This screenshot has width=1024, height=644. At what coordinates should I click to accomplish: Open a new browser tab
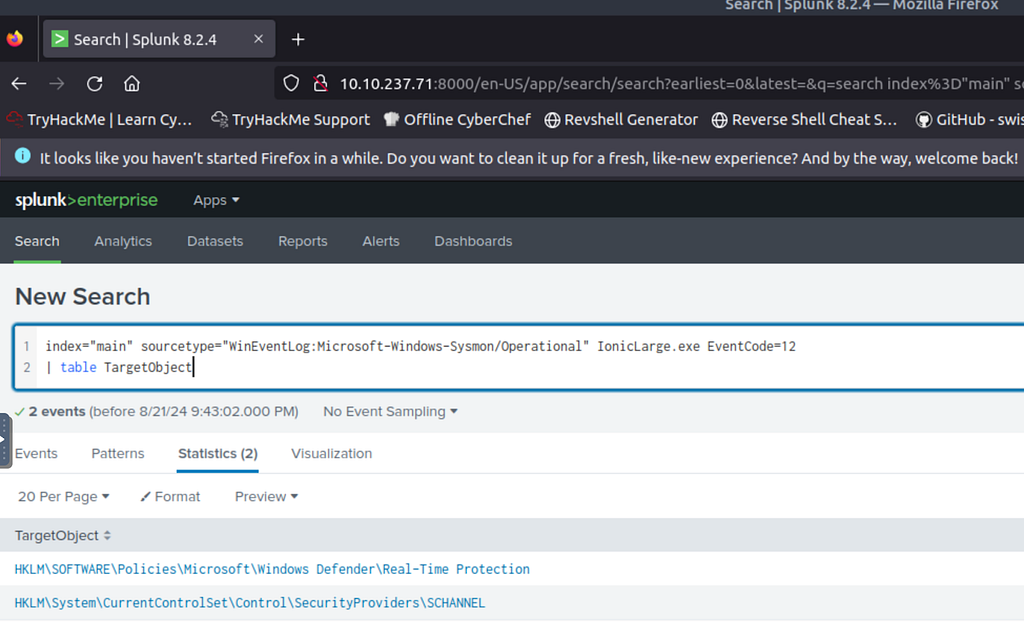[298, 39]
